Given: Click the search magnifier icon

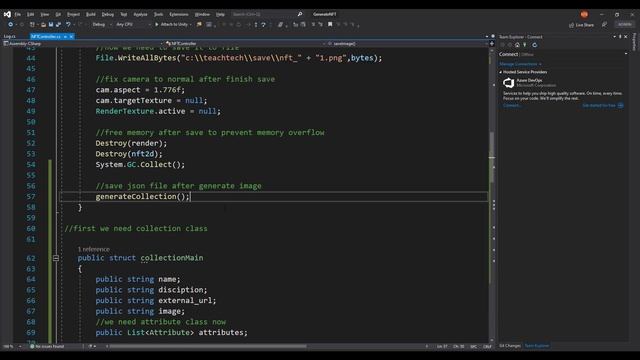Looking at the screenshot, I should coord(300,14).
